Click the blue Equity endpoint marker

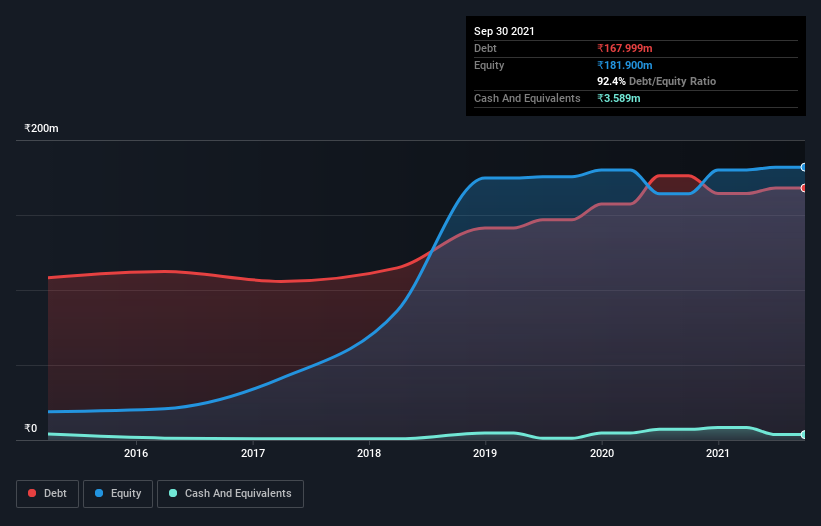(x=804, y=167)
